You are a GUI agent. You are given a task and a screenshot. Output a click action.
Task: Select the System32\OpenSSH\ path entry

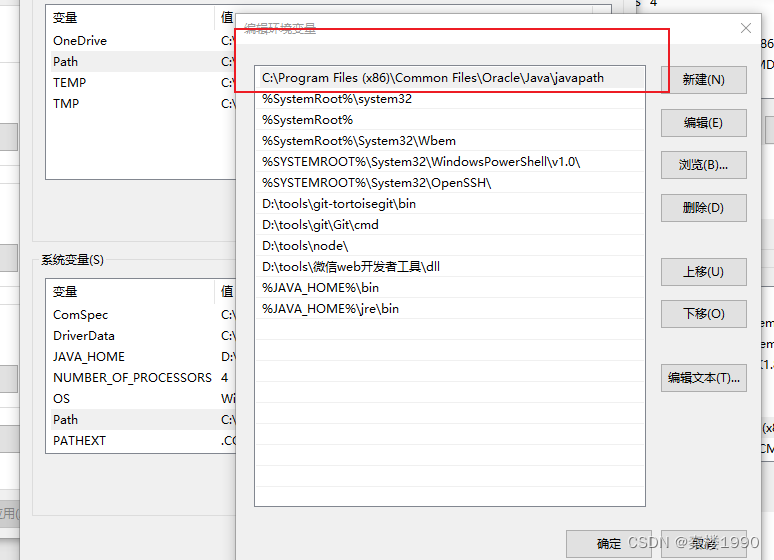pos(450,183)
